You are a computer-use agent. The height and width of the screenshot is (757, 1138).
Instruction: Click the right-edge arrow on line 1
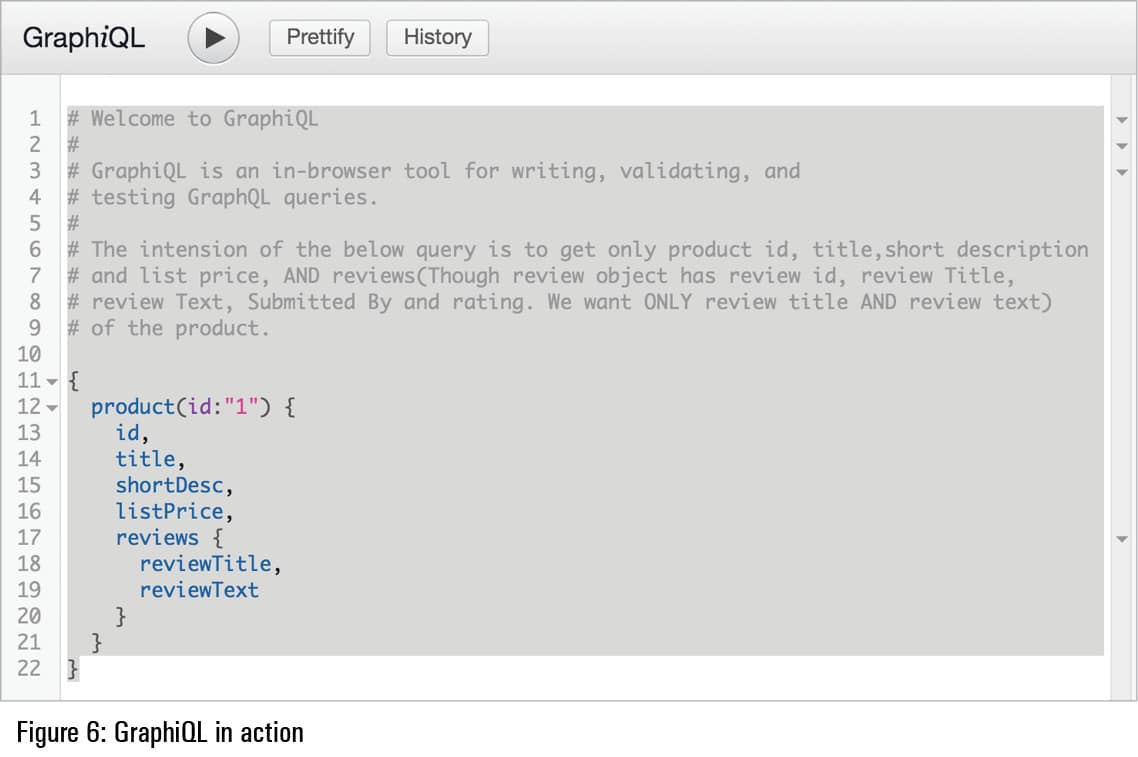pos(1121,120)
